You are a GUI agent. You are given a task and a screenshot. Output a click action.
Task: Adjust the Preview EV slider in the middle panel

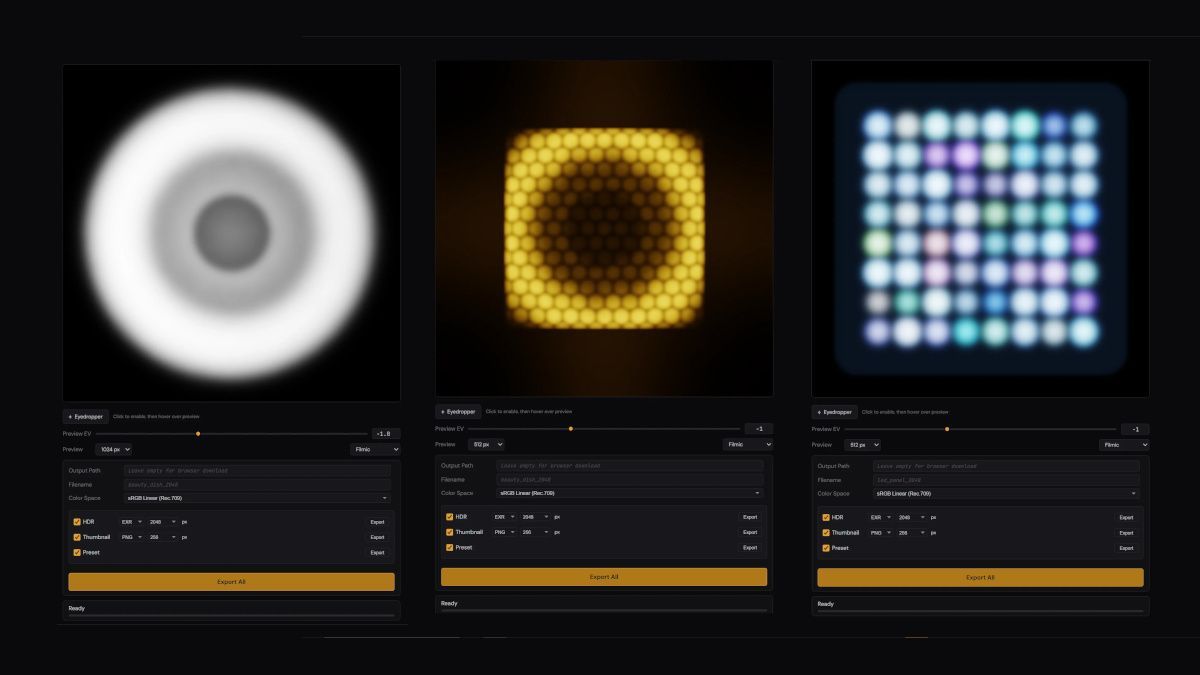point(570,428)
